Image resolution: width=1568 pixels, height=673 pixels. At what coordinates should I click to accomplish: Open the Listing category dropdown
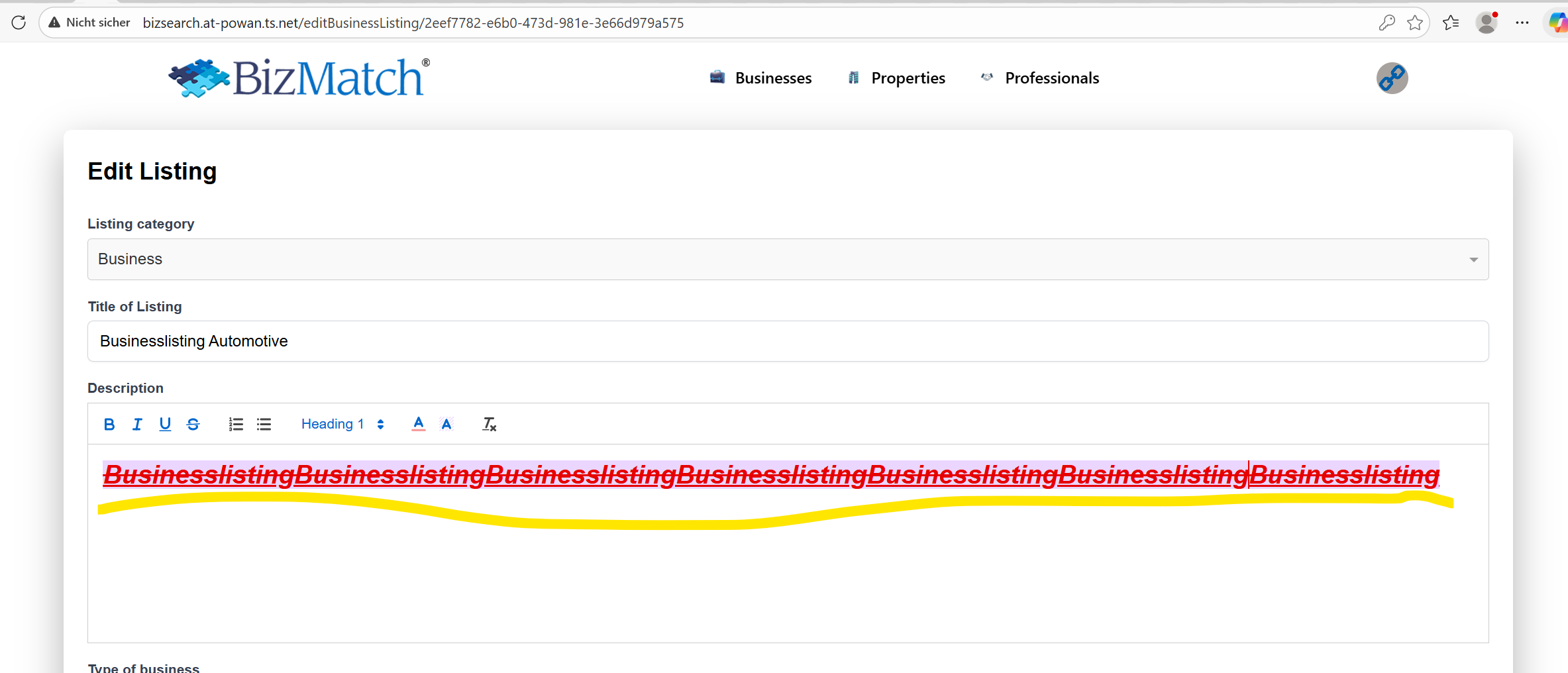(x=787, y=259)
